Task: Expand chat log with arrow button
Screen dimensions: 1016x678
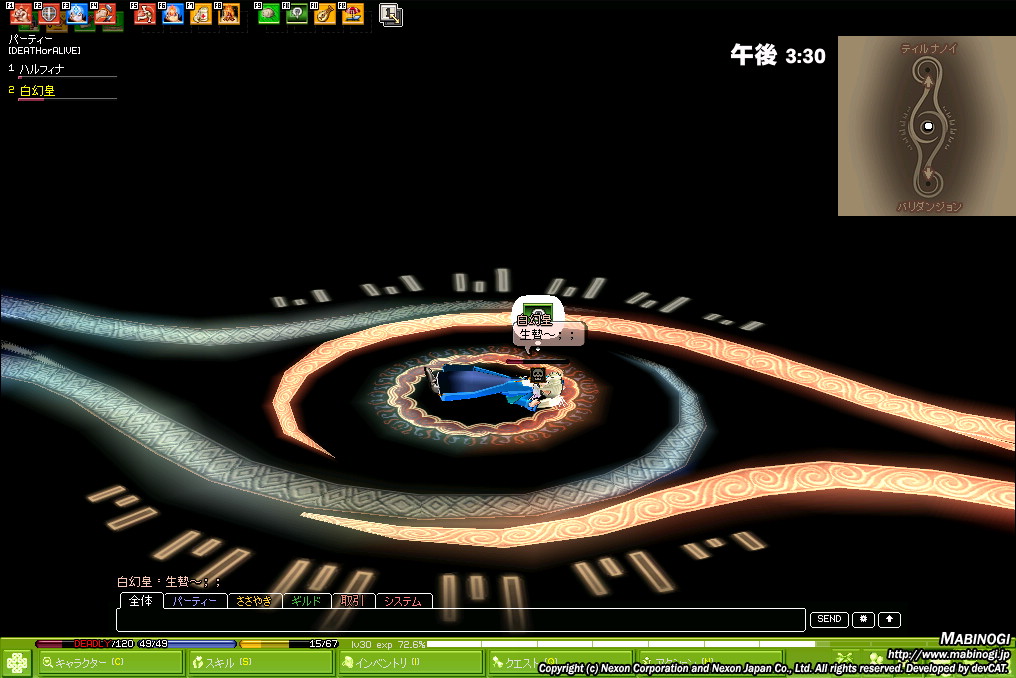Action: pyautogui.click(x=890, y=620)
